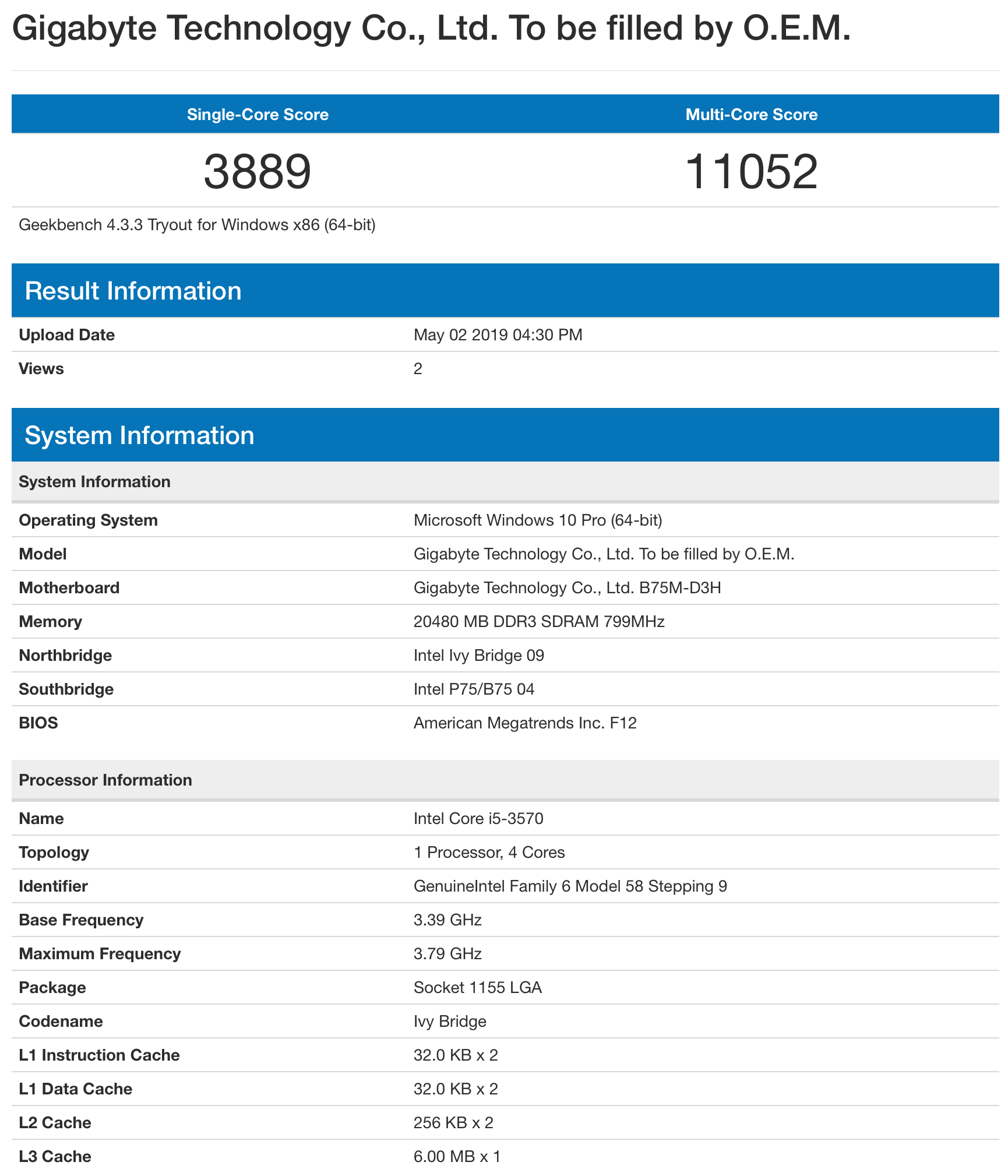1008x1176 pixels.
Task: Select the Memory label
Action: [x=50, y=622]
